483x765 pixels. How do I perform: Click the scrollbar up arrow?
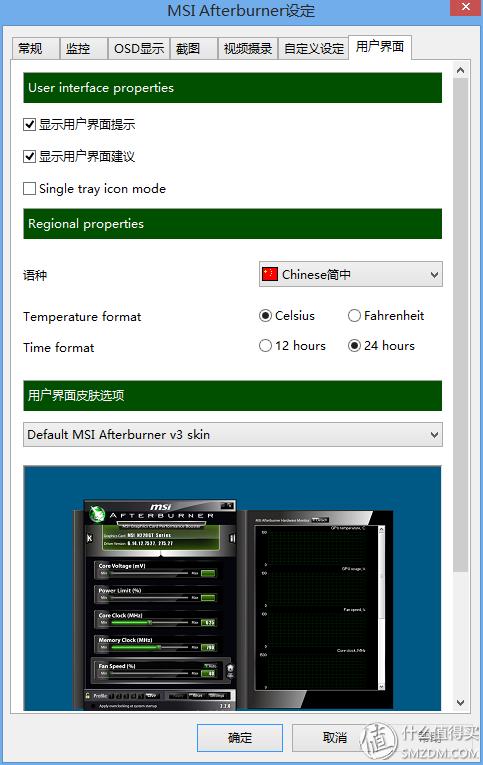(x=460, y=71)
